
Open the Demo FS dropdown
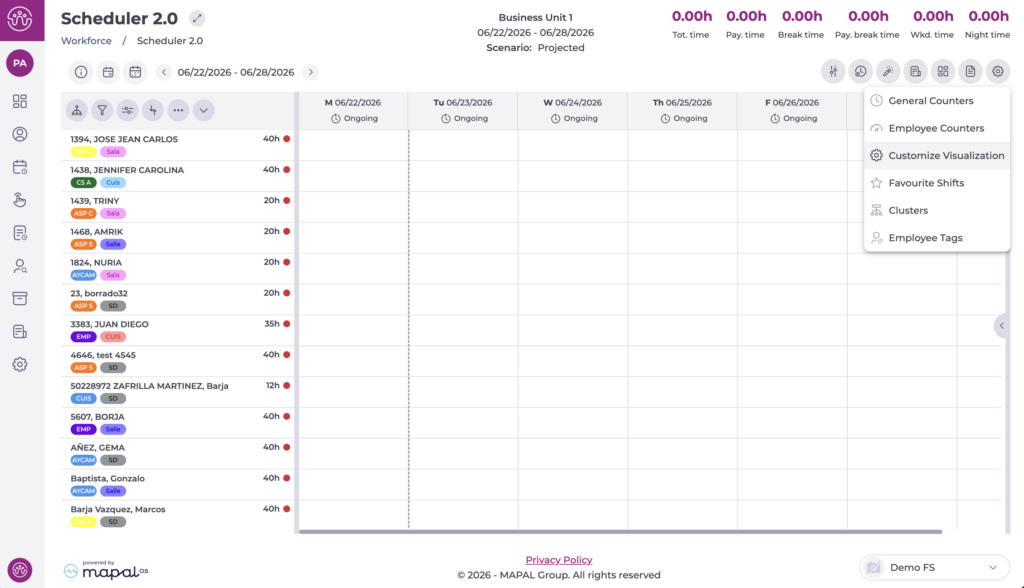935,567
